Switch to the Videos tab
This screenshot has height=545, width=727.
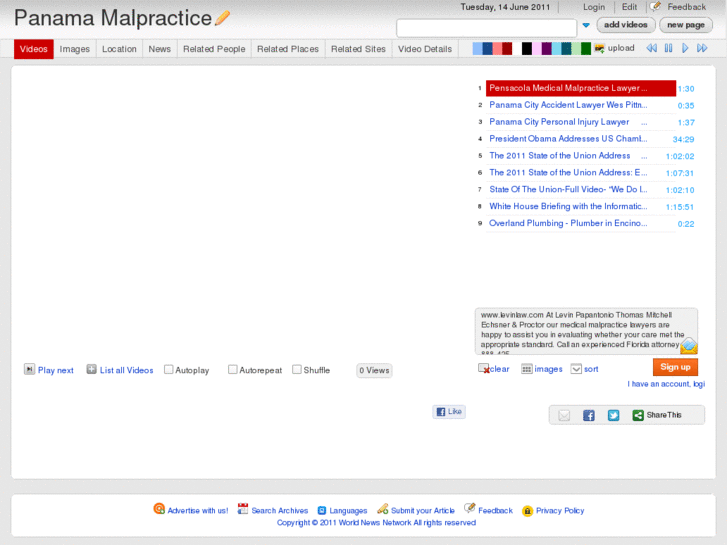tap(33, 49)
